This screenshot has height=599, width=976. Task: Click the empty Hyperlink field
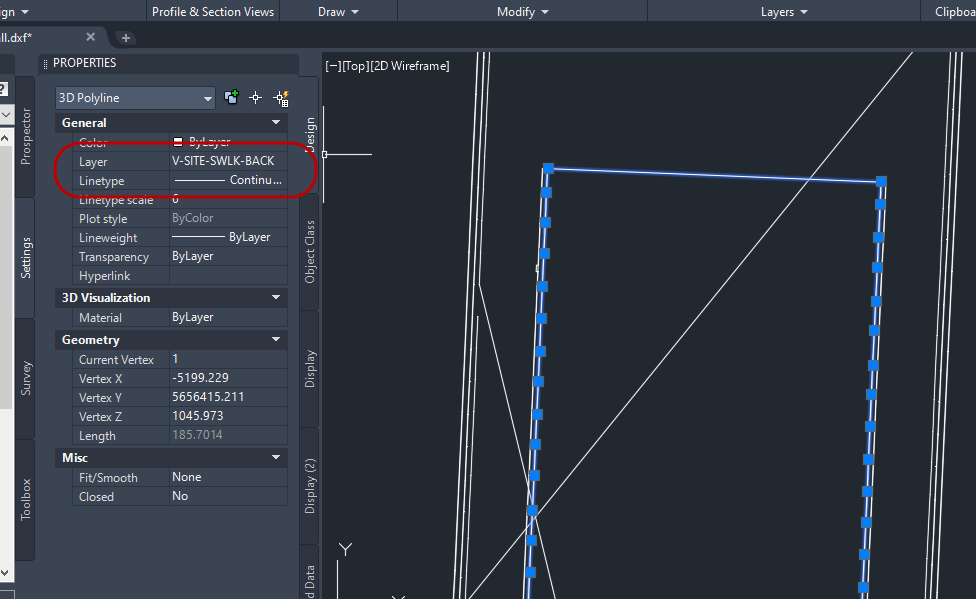click(228, 275)
